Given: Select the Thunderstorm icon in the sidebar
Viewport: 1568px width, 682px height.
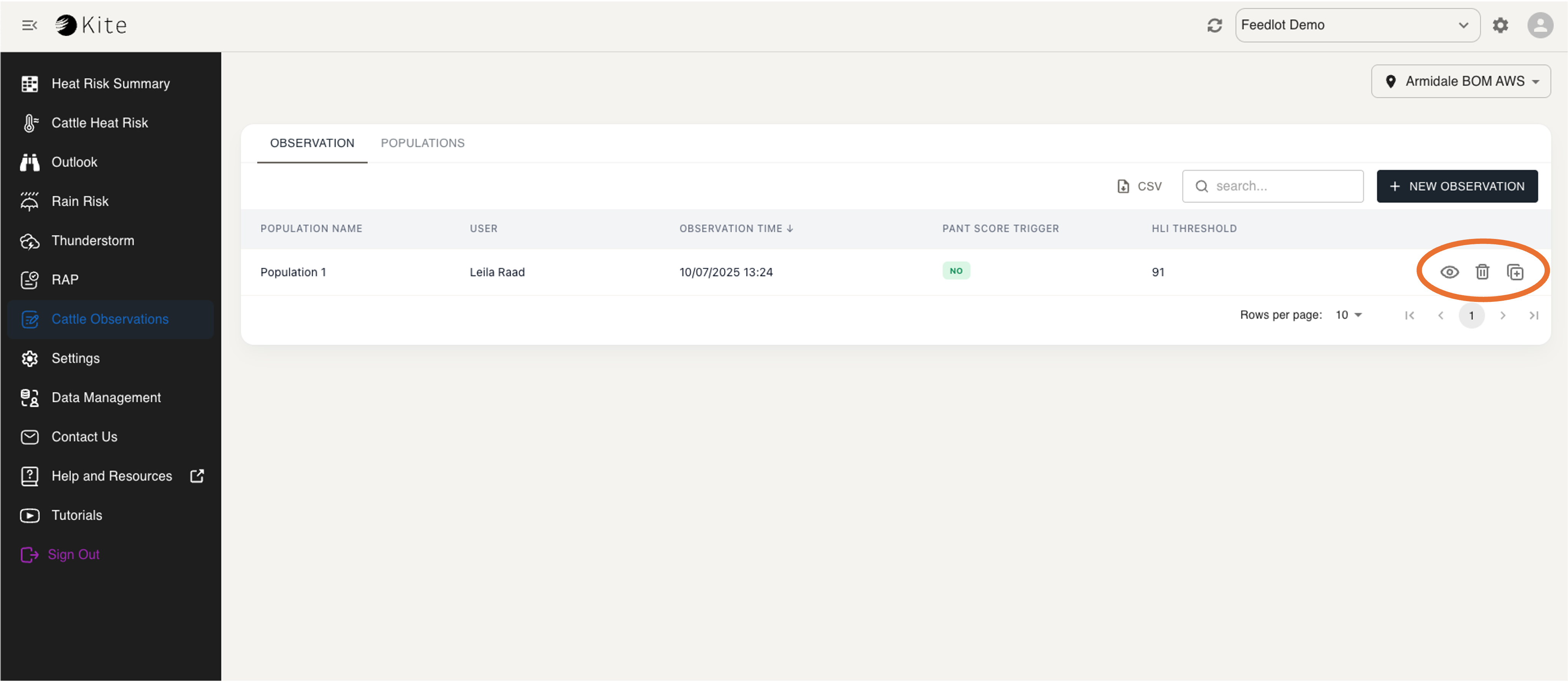Looking at the screenshot, I should click(x=29, y=240).
